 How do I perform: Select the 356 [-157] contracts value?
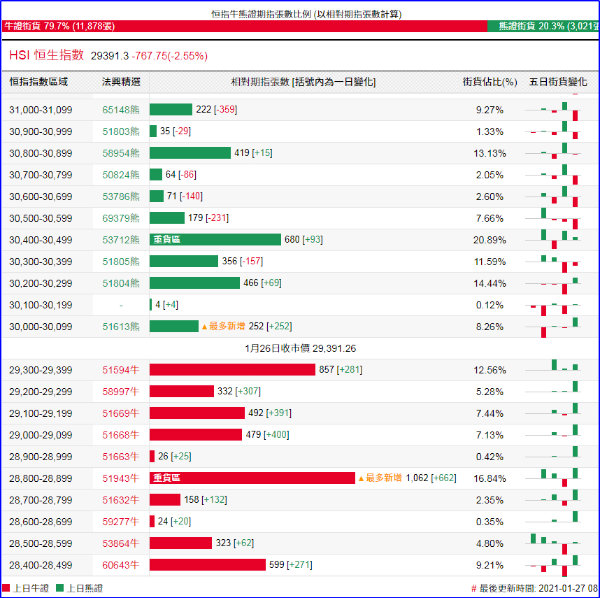pos(243,261)
